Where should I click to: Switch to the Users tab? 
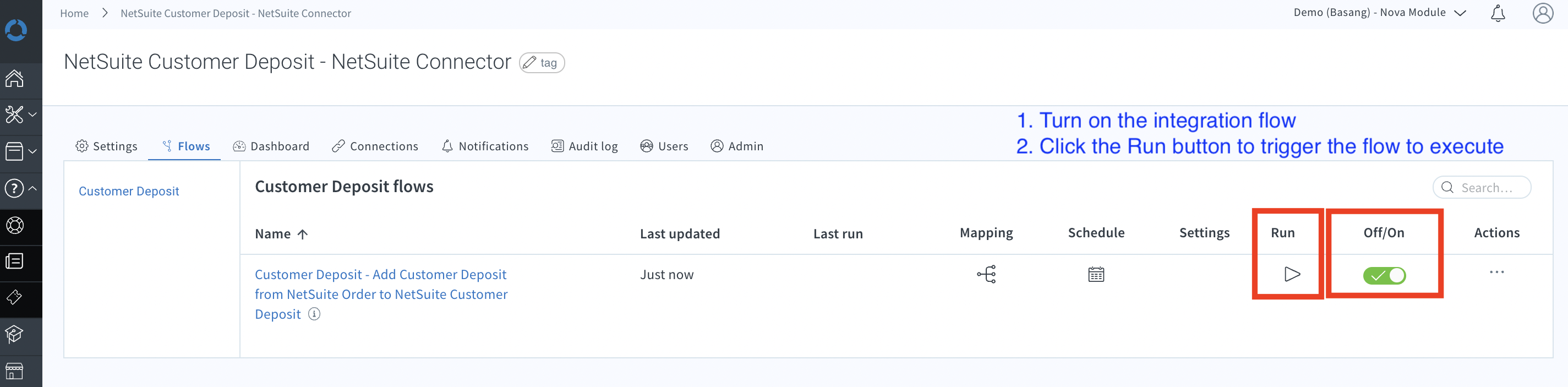pyautogui.click(x=664, y=146)
